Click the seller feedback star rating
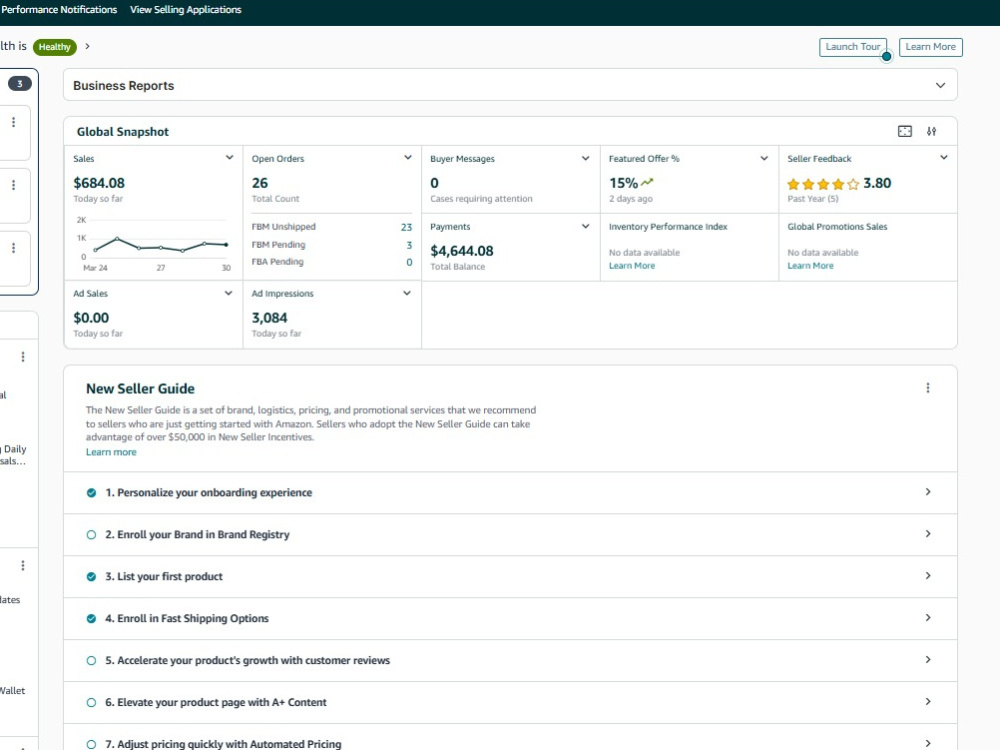This screenshot has width=1000, height=750. coord(823,184)
